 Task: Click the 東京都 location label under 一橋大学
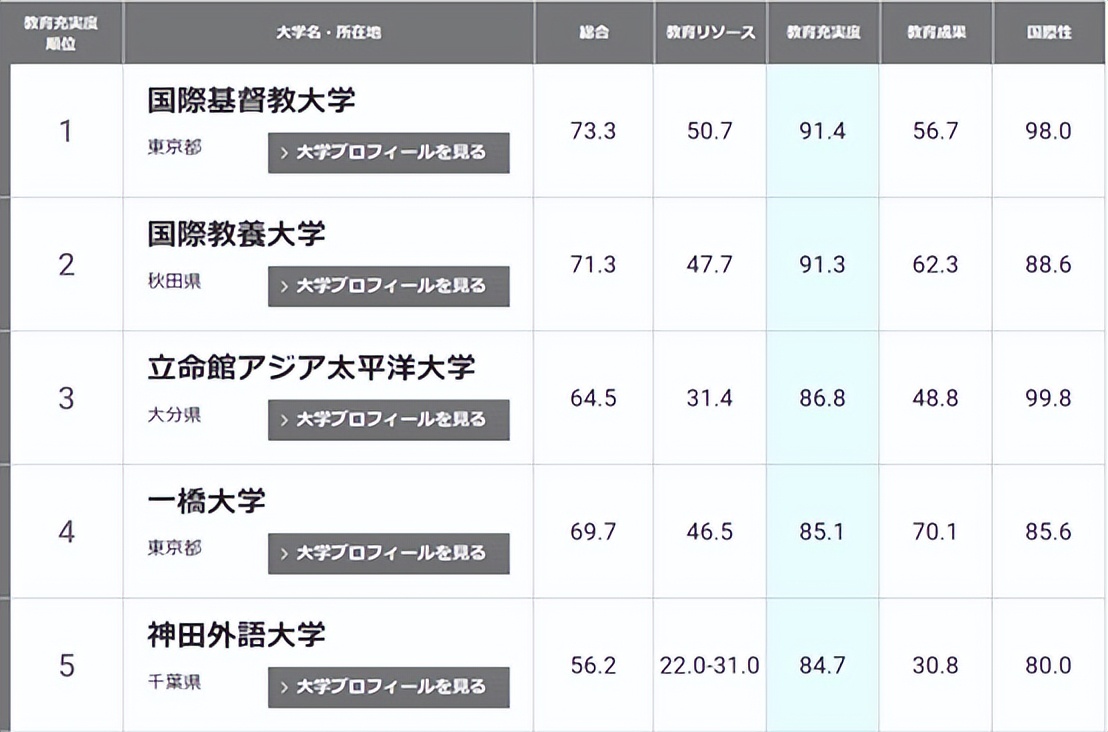click(x=175, y=548)
